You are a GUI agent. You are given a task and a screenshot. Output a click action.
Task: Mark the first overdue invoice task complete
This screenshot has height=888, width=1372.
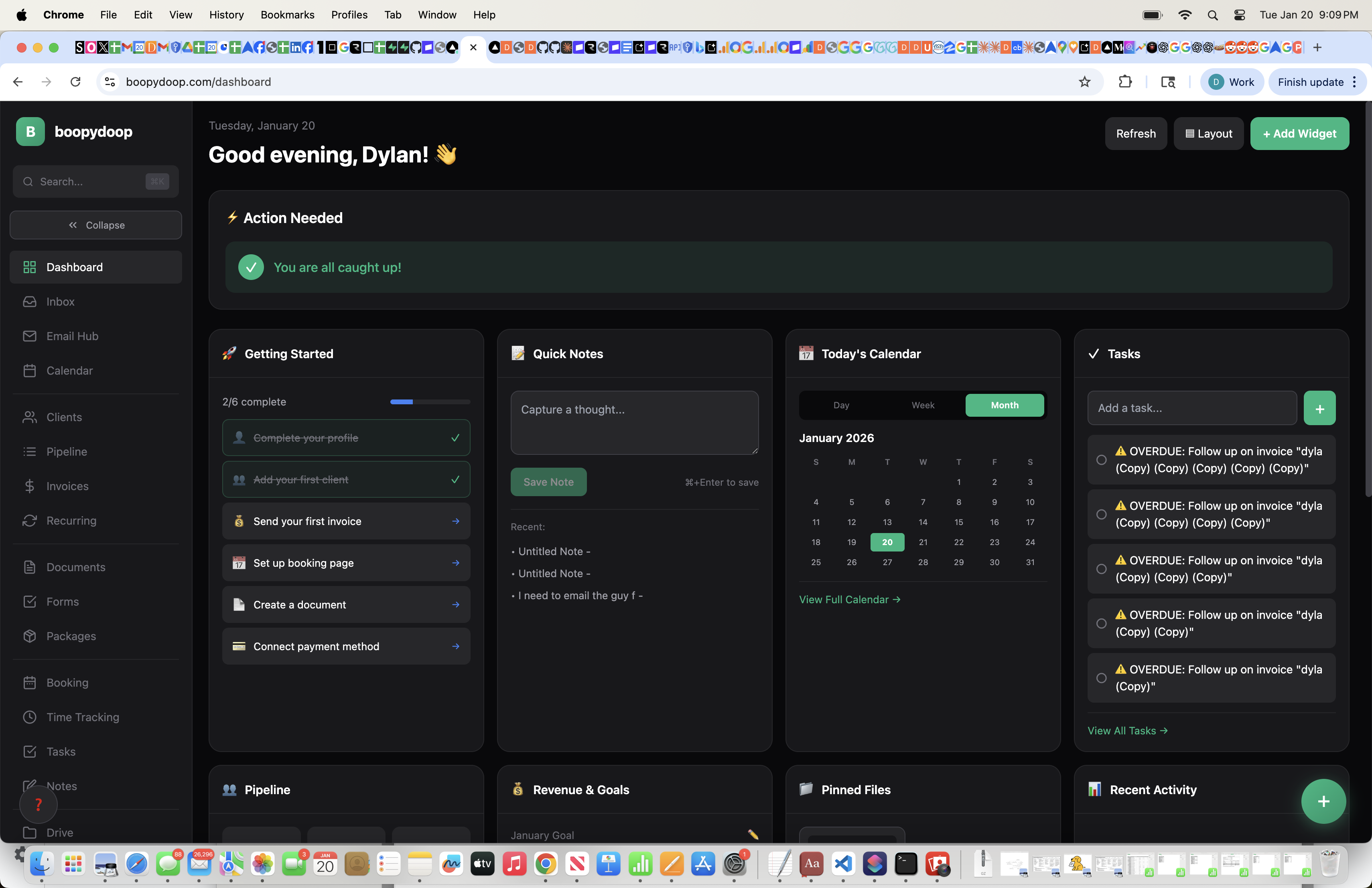1101,460
